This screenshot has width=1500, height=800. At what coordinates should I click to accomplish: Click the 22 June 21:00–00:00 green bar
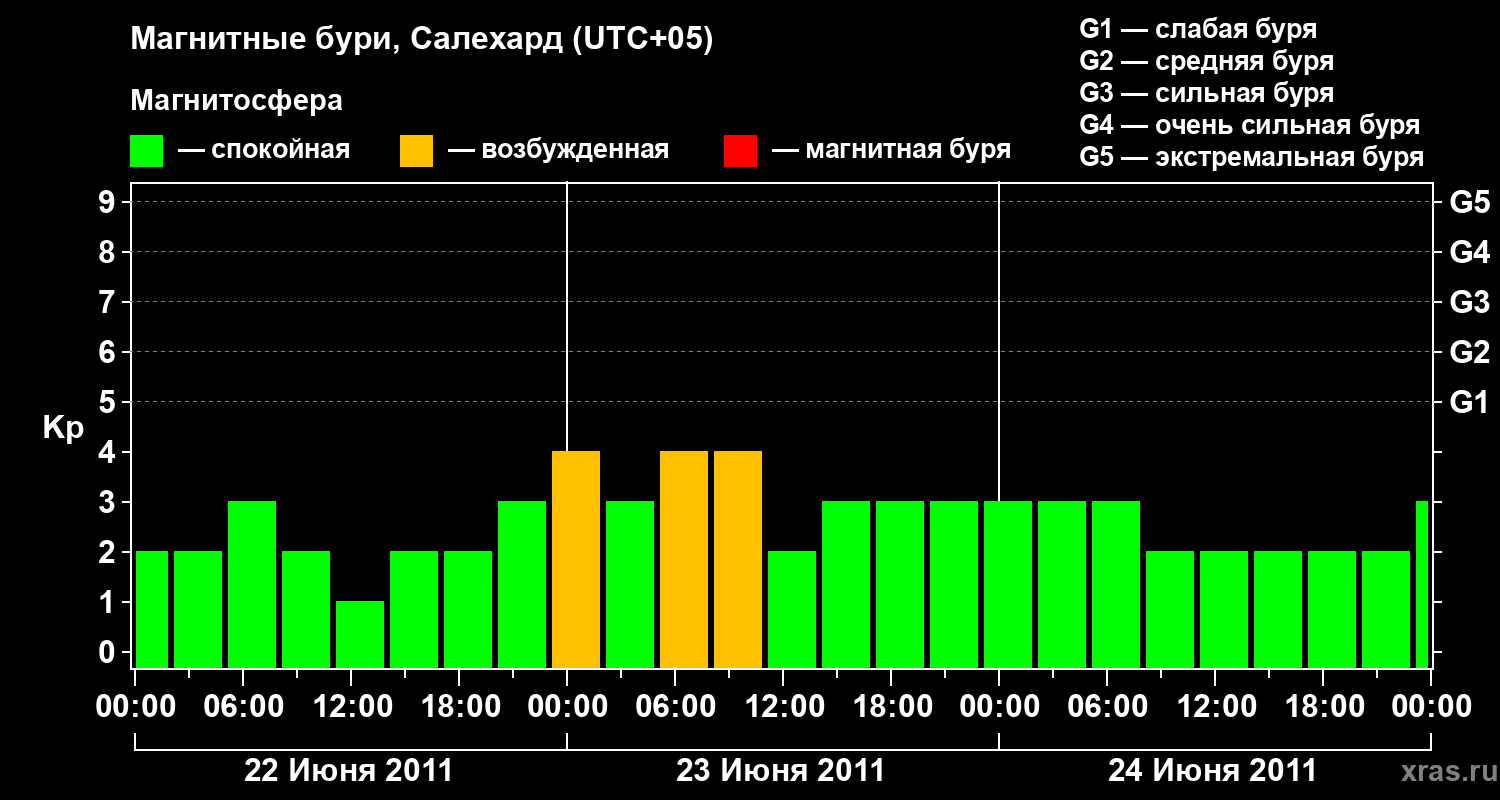click(x=522, y=584)
